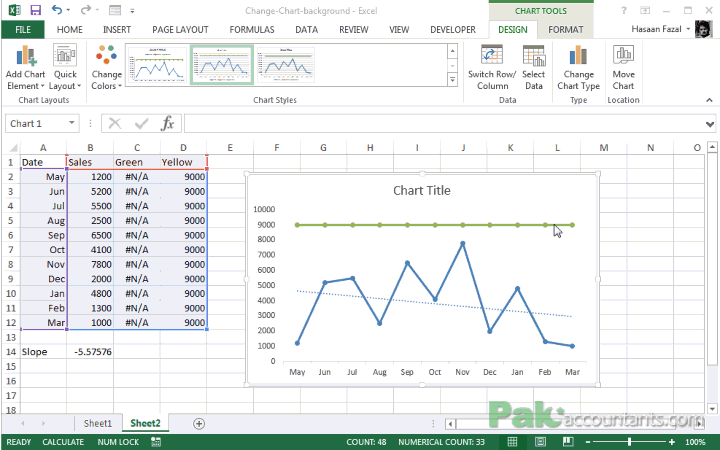The image size is (720, 450).
Task: Click the Name Box showing Chart 1
Action: (37, 123)
